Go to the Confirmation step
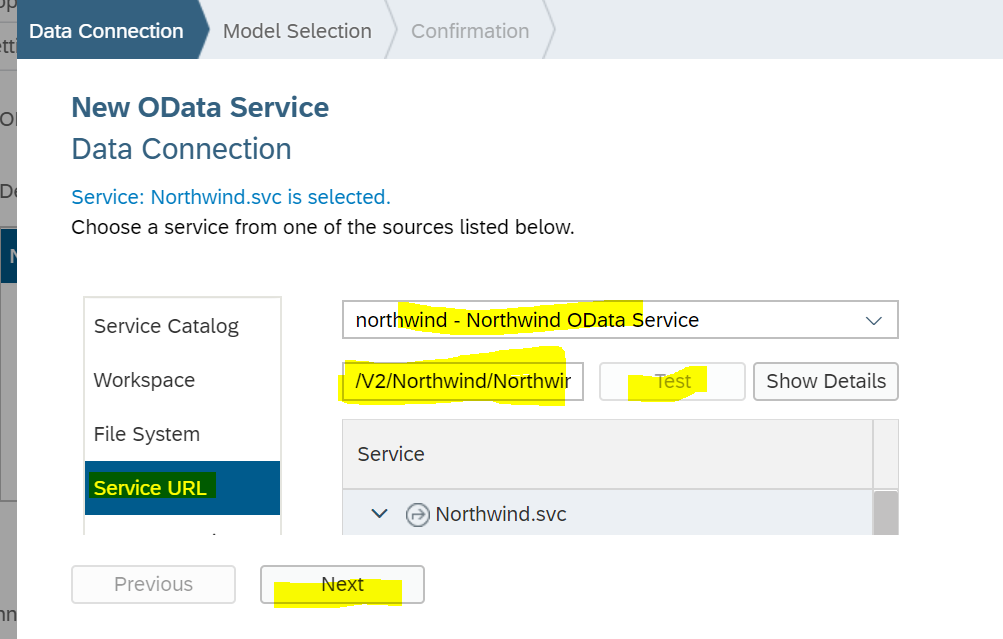The height and width of the screenshot is (639, 1003). point(470,31)
